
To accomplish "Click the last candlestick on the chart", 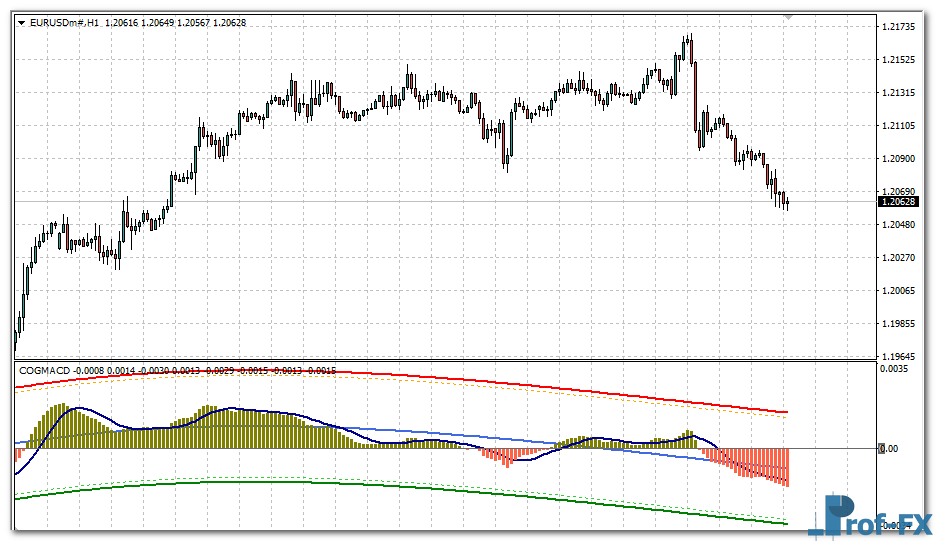I will (x=788, y=203).
